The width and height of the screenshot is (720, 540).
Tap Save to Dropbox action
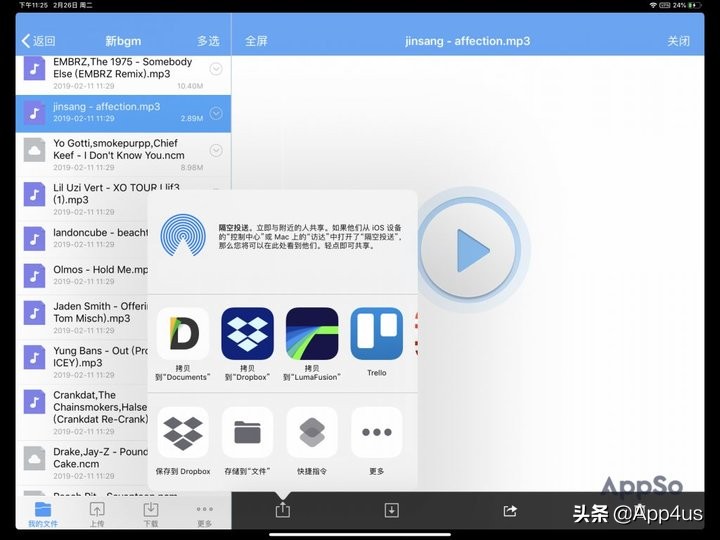[x=183, y=433]
